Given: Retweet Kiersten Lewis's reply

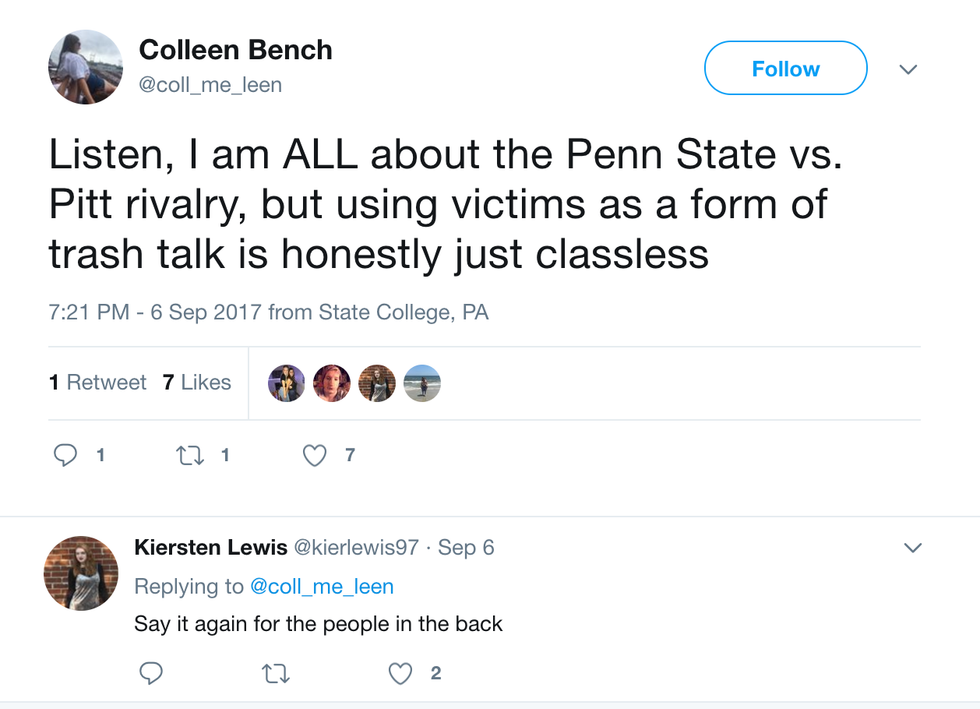Looking at the screenshot, I should (x=275, y=674).
